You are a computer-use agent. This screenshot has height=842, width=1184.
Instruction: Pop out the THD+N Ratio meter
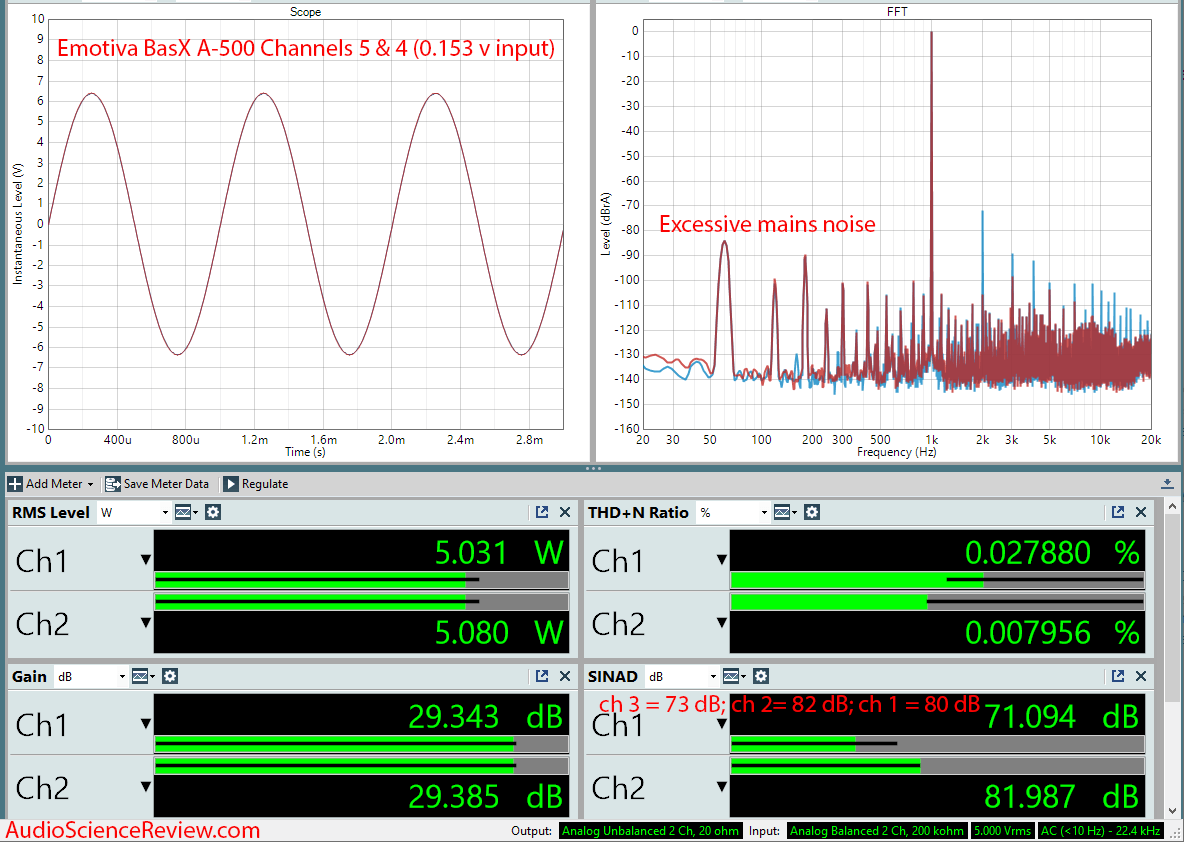[1118, 512]
